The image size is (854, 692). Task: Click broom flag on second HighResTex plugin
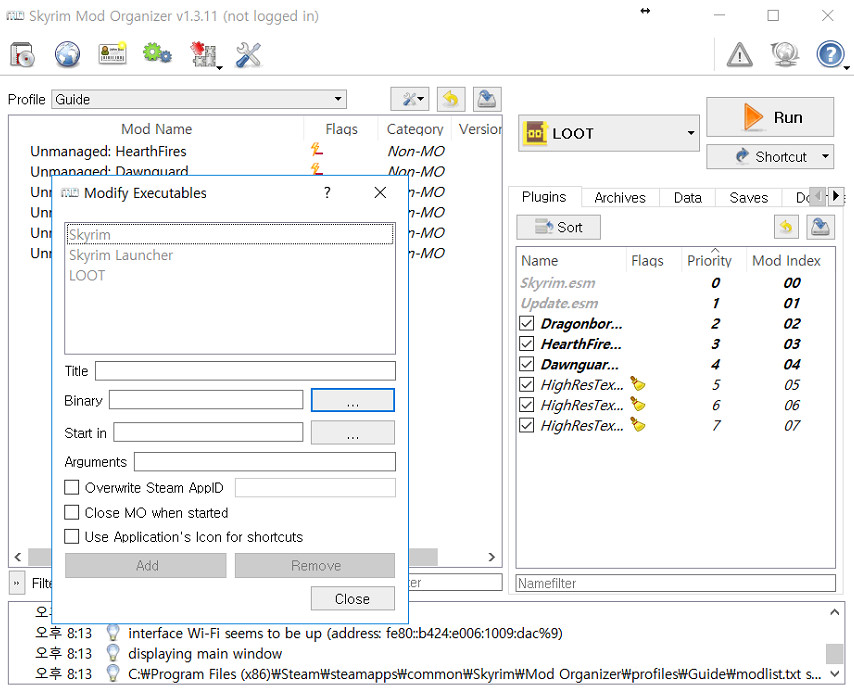(x=638, y=405)
